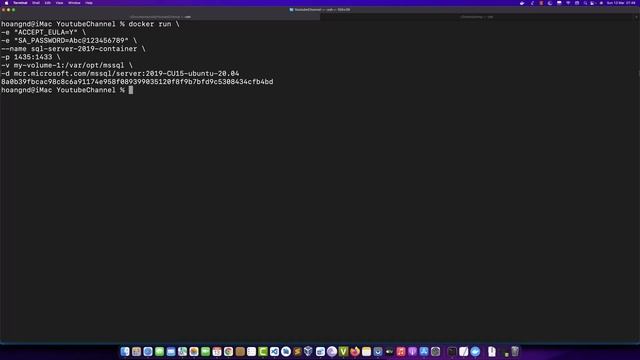Switch to the second terminal tab
Image resolution: width=640 pixels, height=360 pixels.
click(x=477, y=17)
